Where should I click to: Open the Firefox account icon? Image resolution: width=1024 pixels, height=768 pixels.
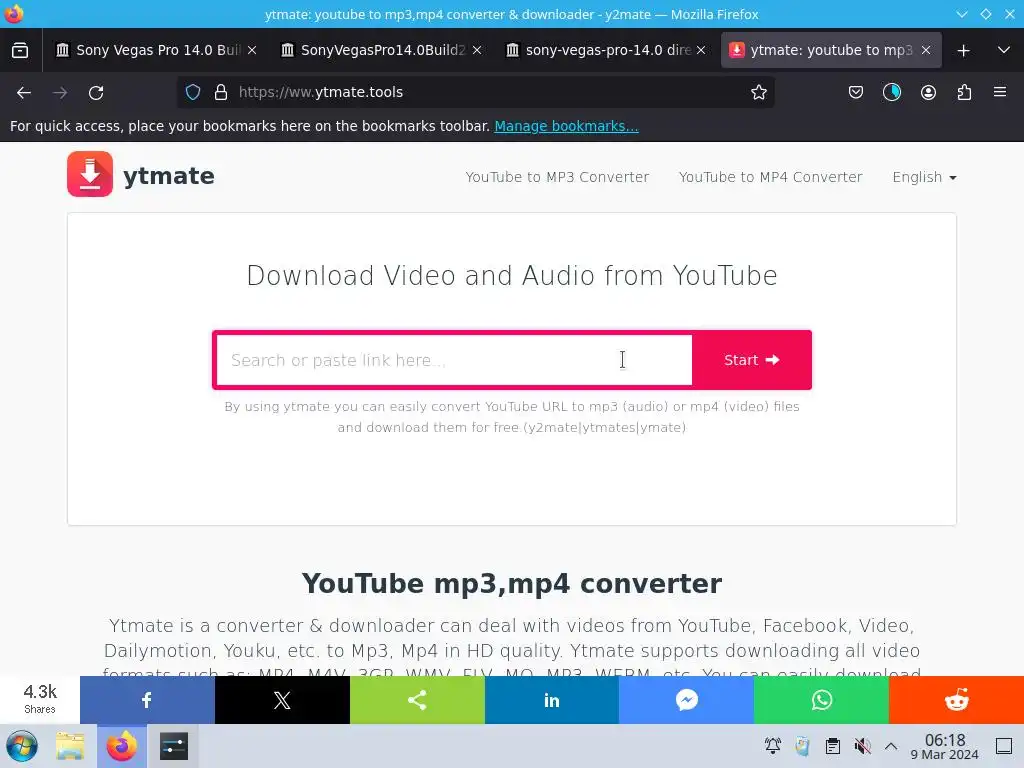pyautogui.click(x=928, y=93)
